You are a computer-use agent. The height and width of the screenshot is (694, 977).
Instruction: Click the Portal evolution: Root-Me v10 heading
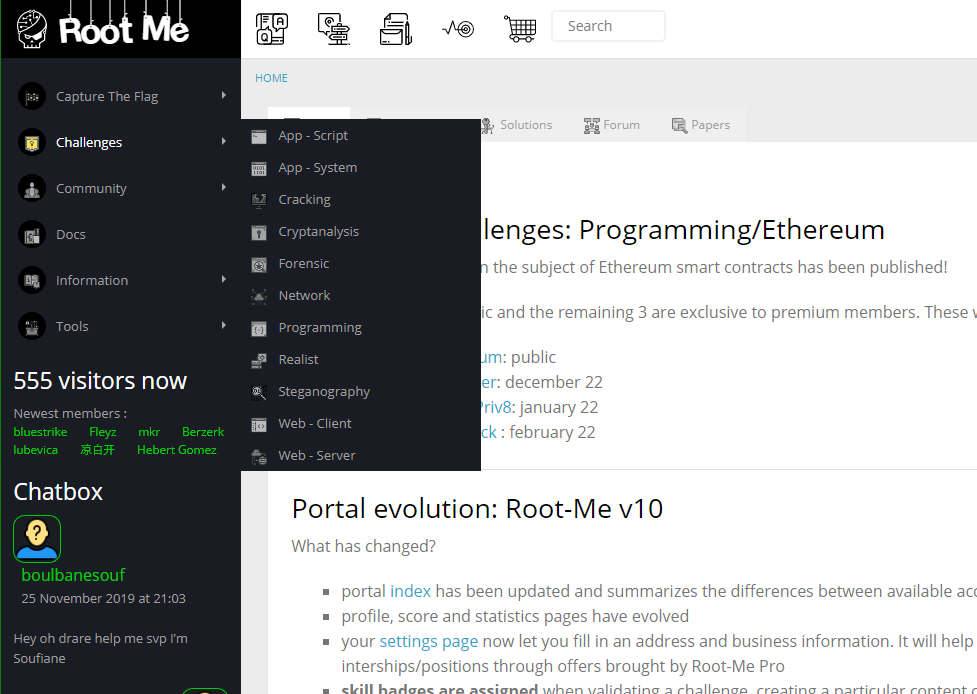click(x=477, y=509)
